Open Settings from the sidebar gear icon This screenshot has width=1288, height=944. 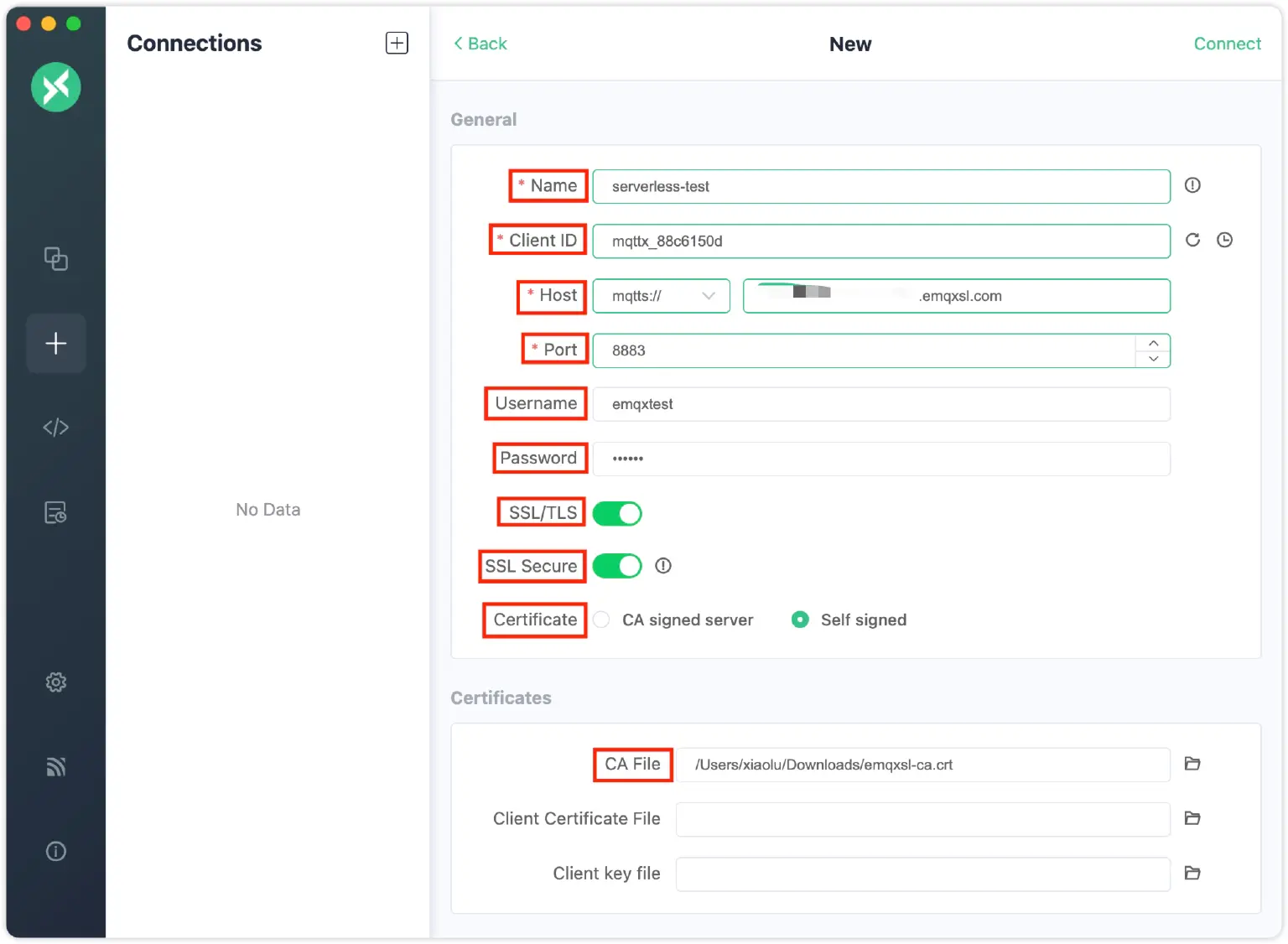click(55, 682)
